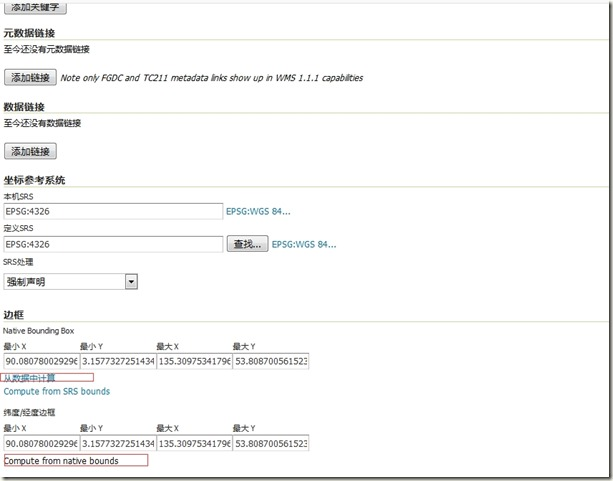The image size is (613, 481).
Task: Click 添加链接 button under 数据链接
Action: pos(30,151)
